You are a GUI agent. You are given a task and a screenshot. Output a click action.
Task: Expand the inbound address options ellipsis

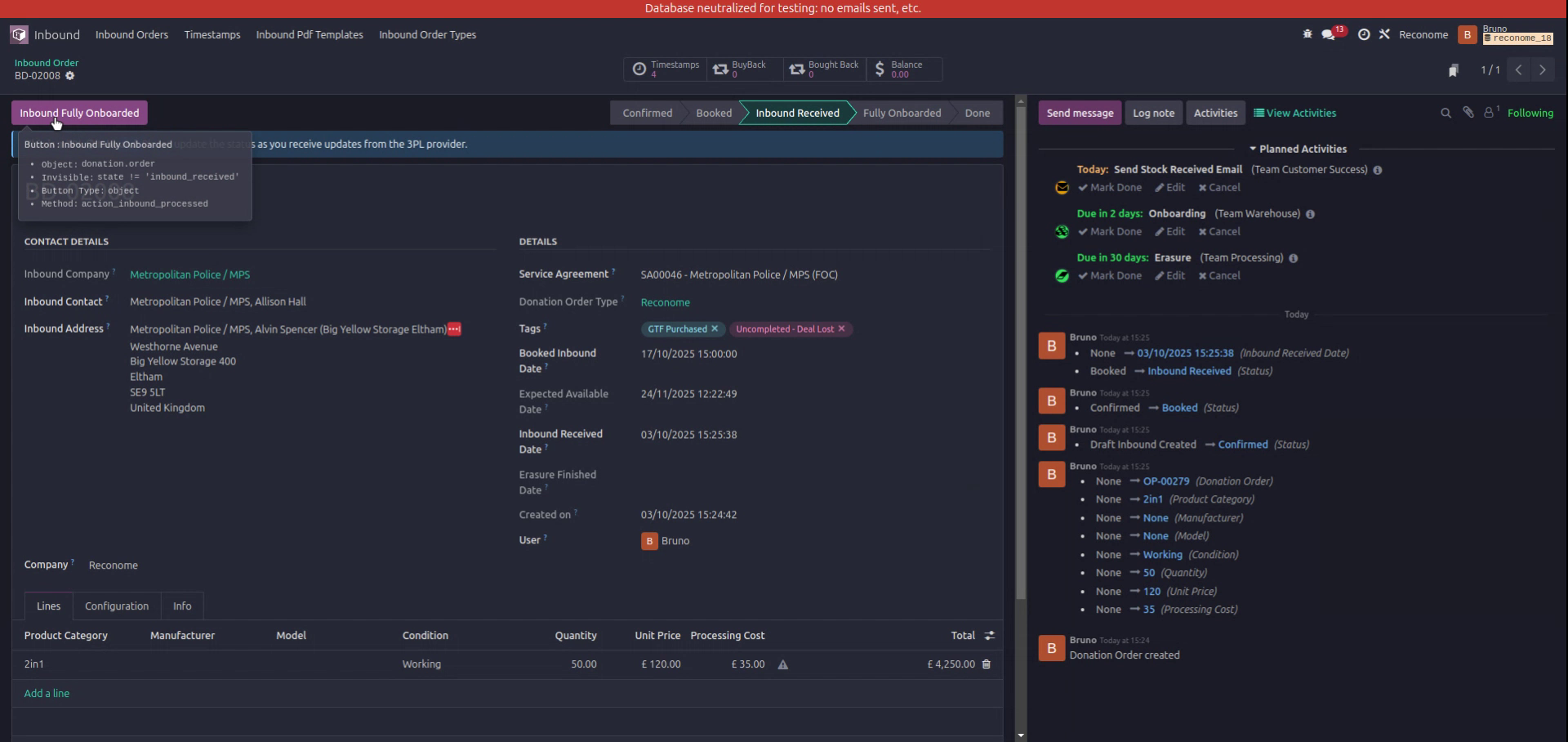point(452,329)
